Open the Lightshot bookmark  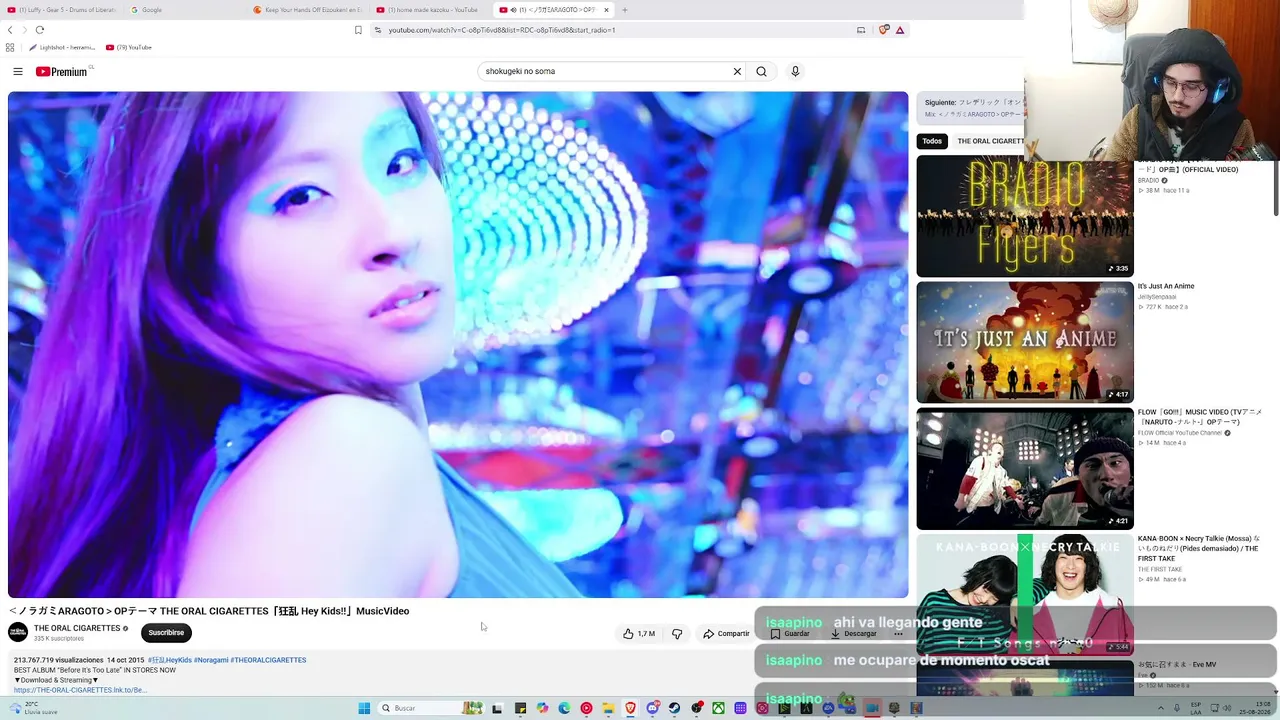pyautogui.click(x=63, y=47)
